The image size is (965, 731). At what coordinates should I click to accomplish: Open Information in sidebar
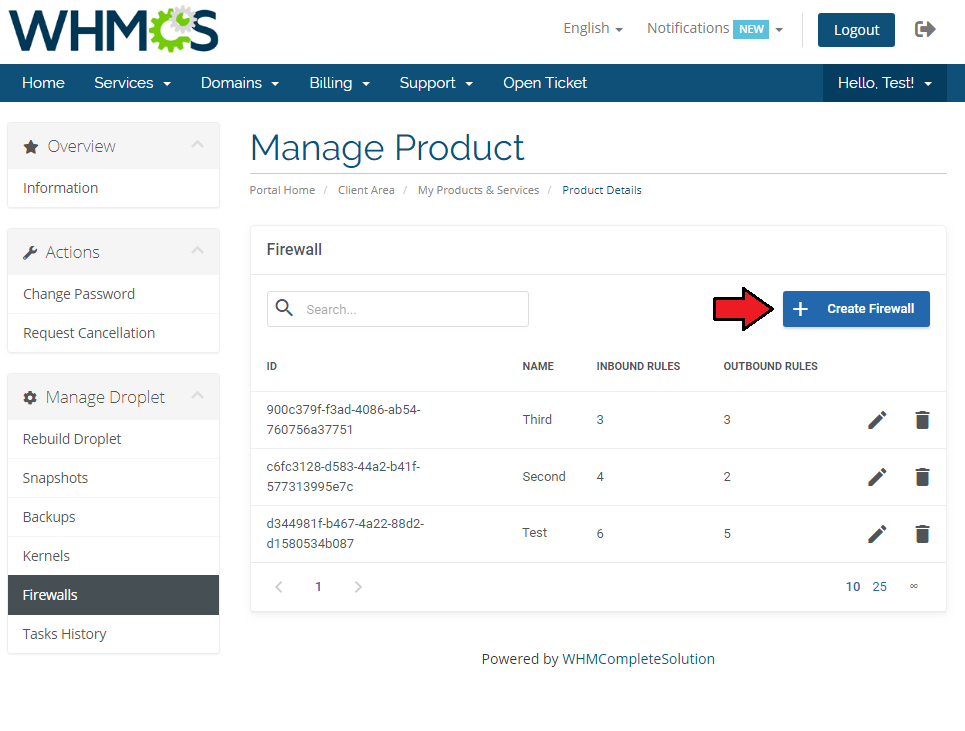[x=113, y=188]
